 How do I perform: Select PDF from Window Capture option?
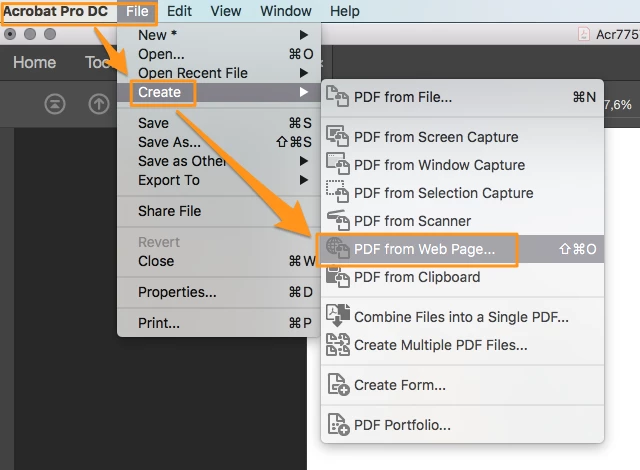coord(462,165)
